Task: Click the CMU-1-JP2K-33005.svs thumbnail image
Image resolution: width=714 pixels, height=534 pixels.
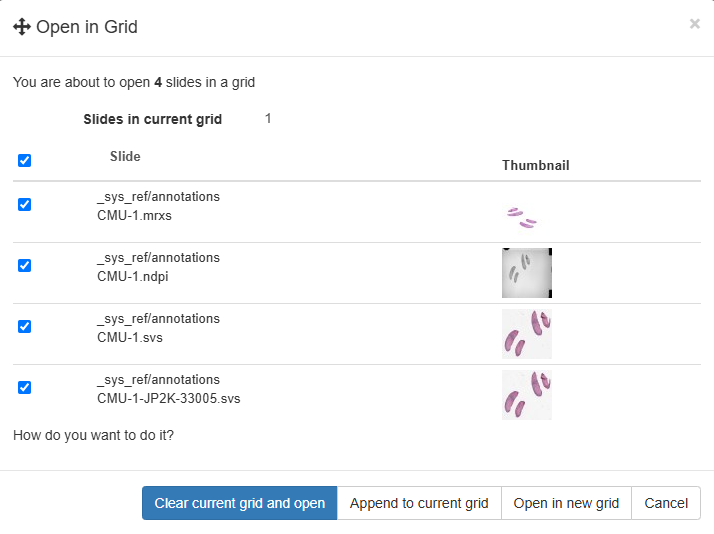Action: 527,395
